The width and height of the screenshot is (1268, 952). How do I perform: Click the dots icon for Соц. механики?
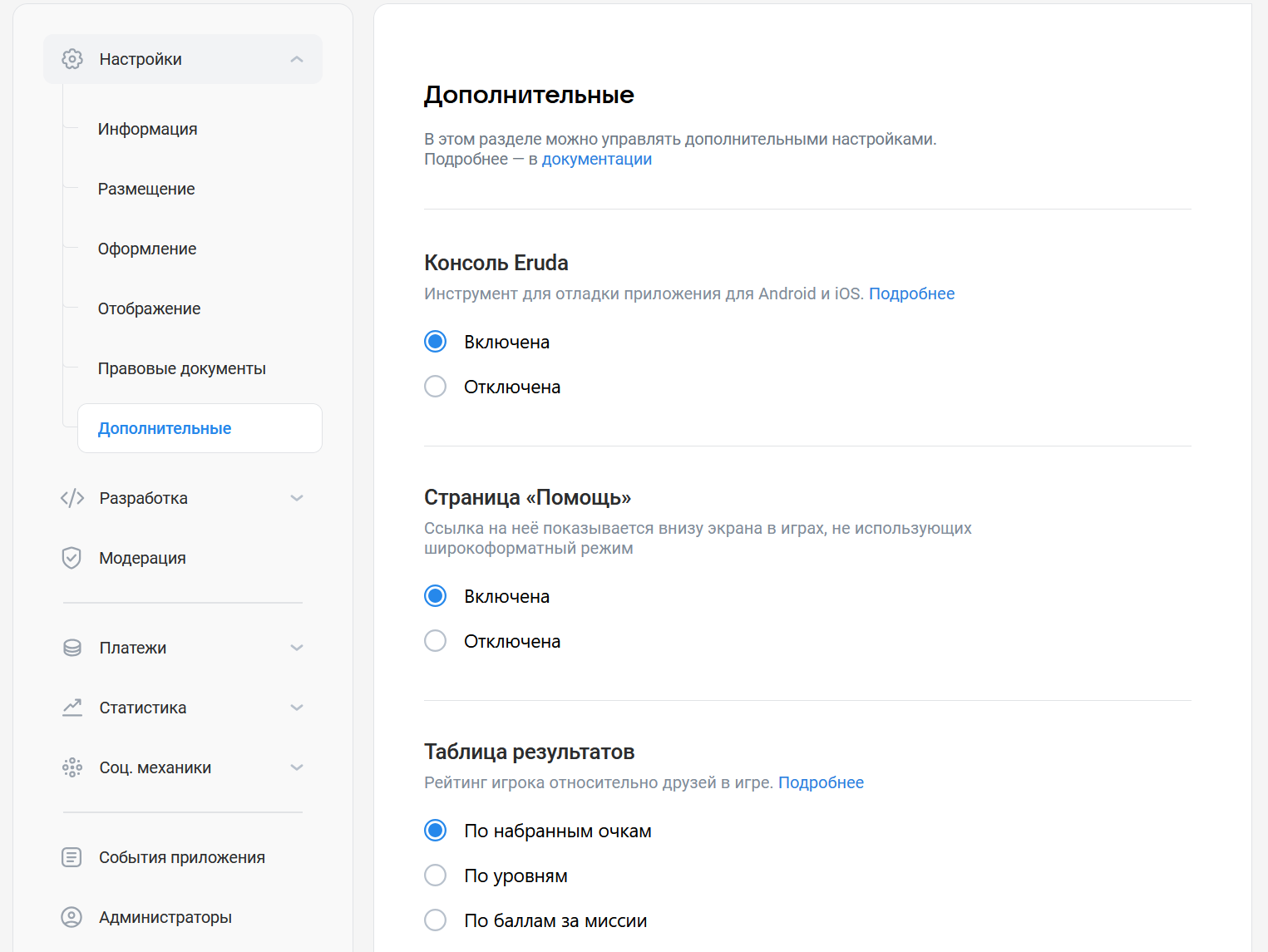point(72,767)
